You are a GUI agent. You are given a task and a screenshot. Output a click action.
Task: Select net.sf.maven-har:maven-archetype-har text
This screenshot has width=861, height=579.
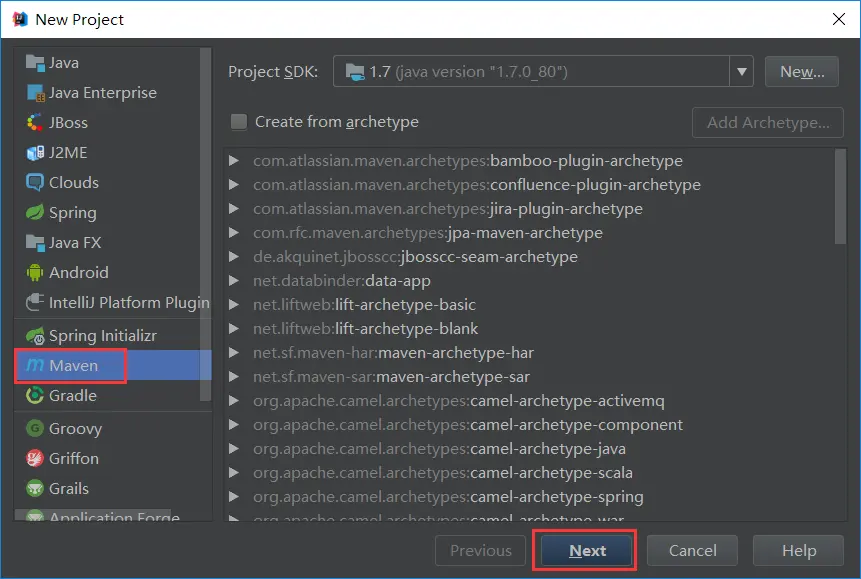tap(393, 353)
